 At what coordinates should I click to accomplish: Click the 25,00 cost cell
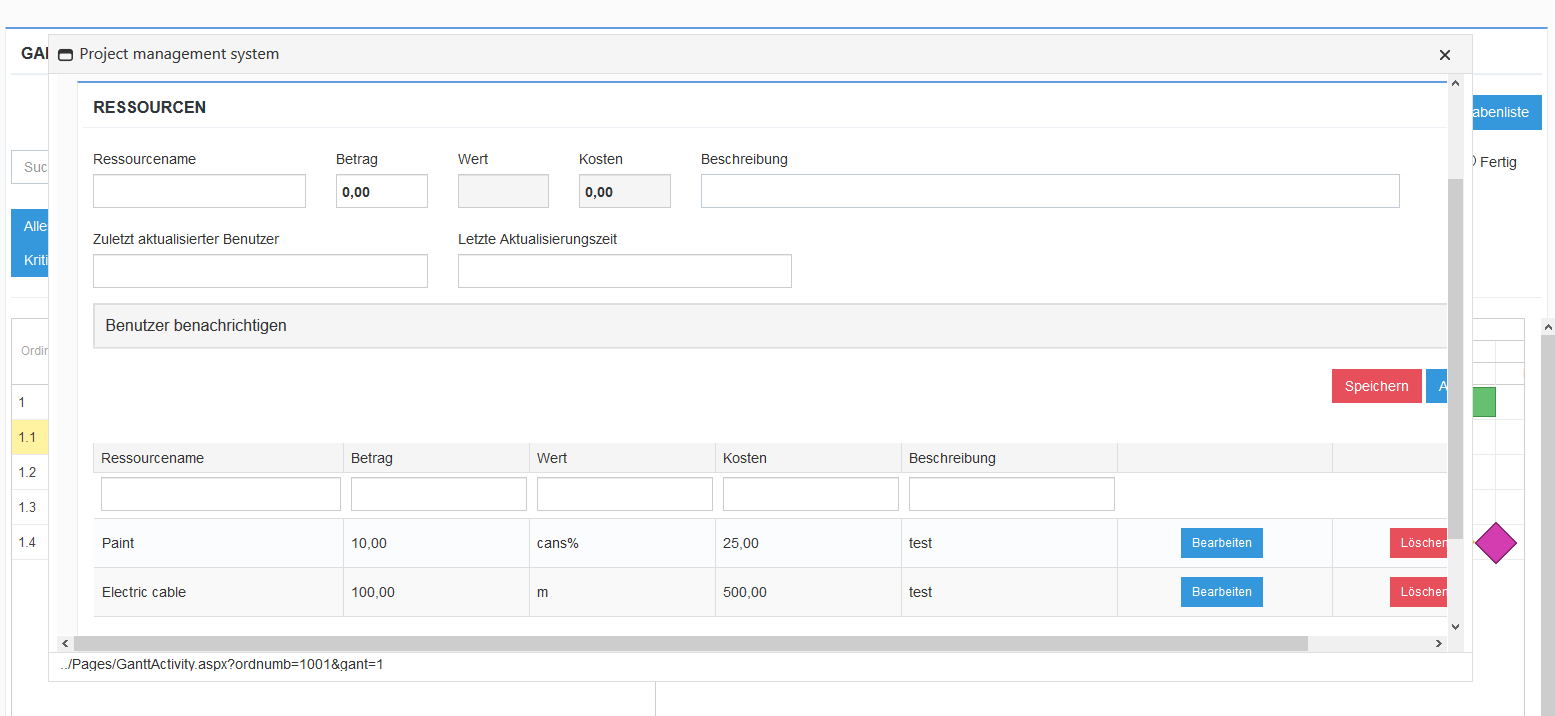pos(808,543)
